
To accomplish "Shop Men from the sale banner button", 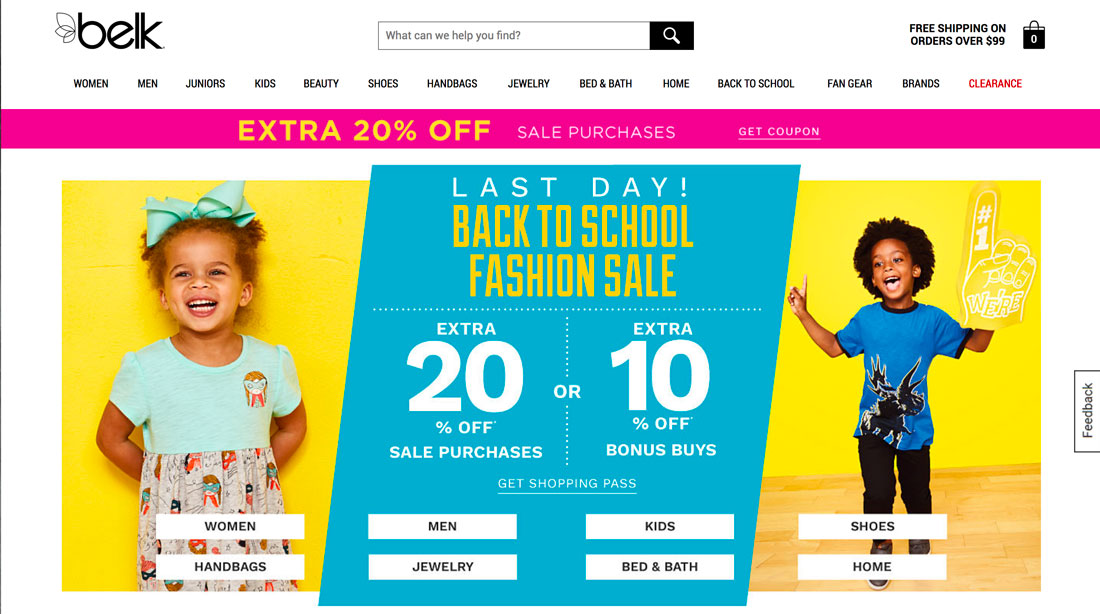I will [442, 526].
